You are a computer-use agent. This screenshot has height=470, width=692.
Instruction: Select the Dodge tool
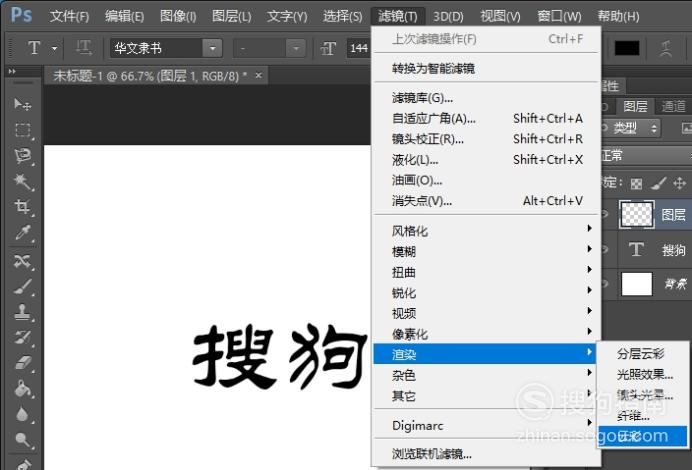(22, 440)
